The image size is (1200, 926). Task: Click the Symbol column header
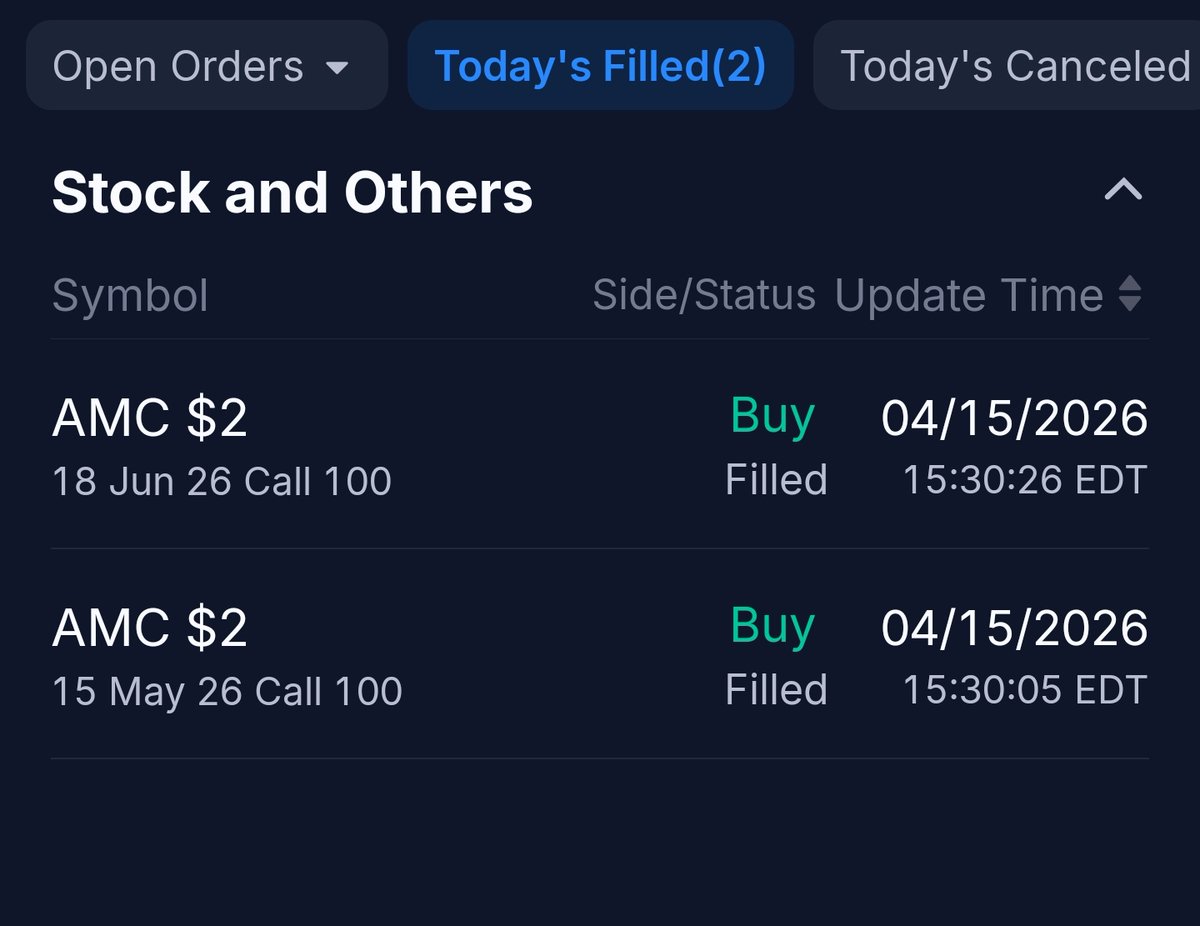coord(130,296)
